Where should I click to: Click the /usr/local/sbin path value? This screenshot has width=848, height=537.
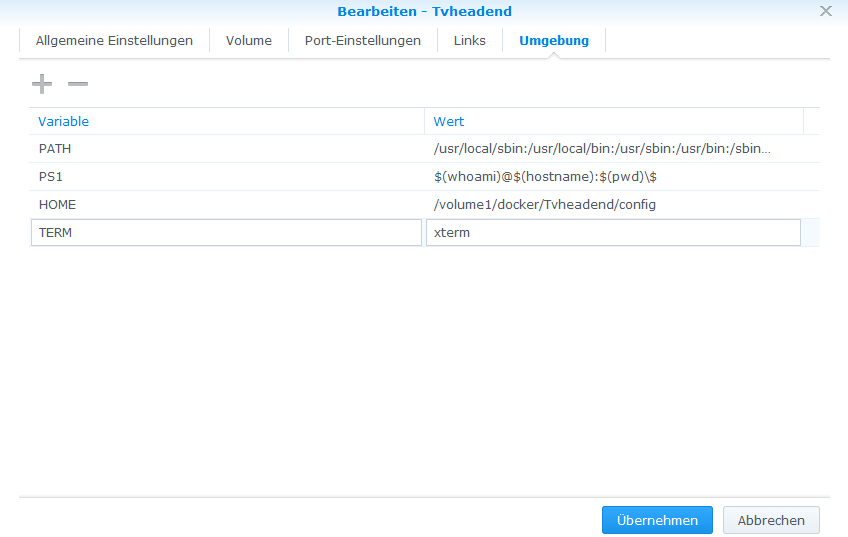(614, 149)
